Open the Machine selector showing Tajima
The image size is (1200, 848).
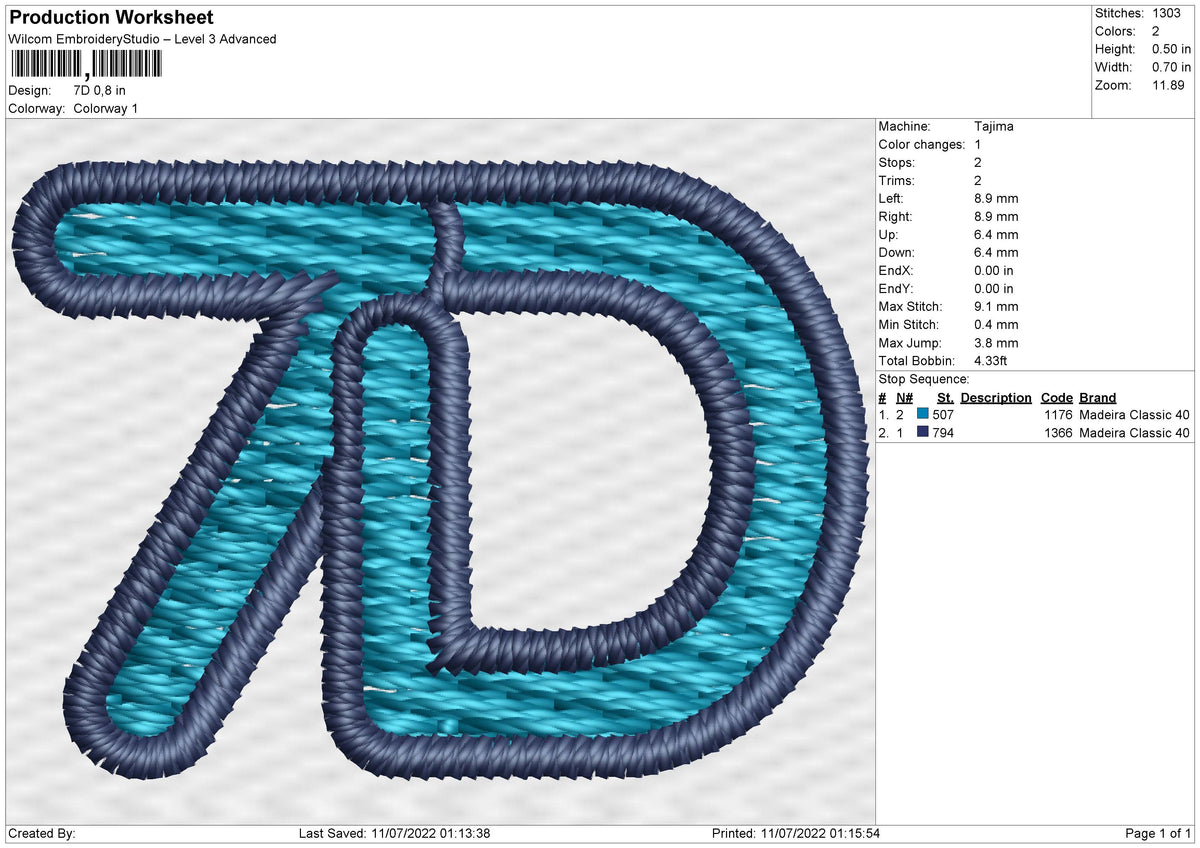[994, 126]
